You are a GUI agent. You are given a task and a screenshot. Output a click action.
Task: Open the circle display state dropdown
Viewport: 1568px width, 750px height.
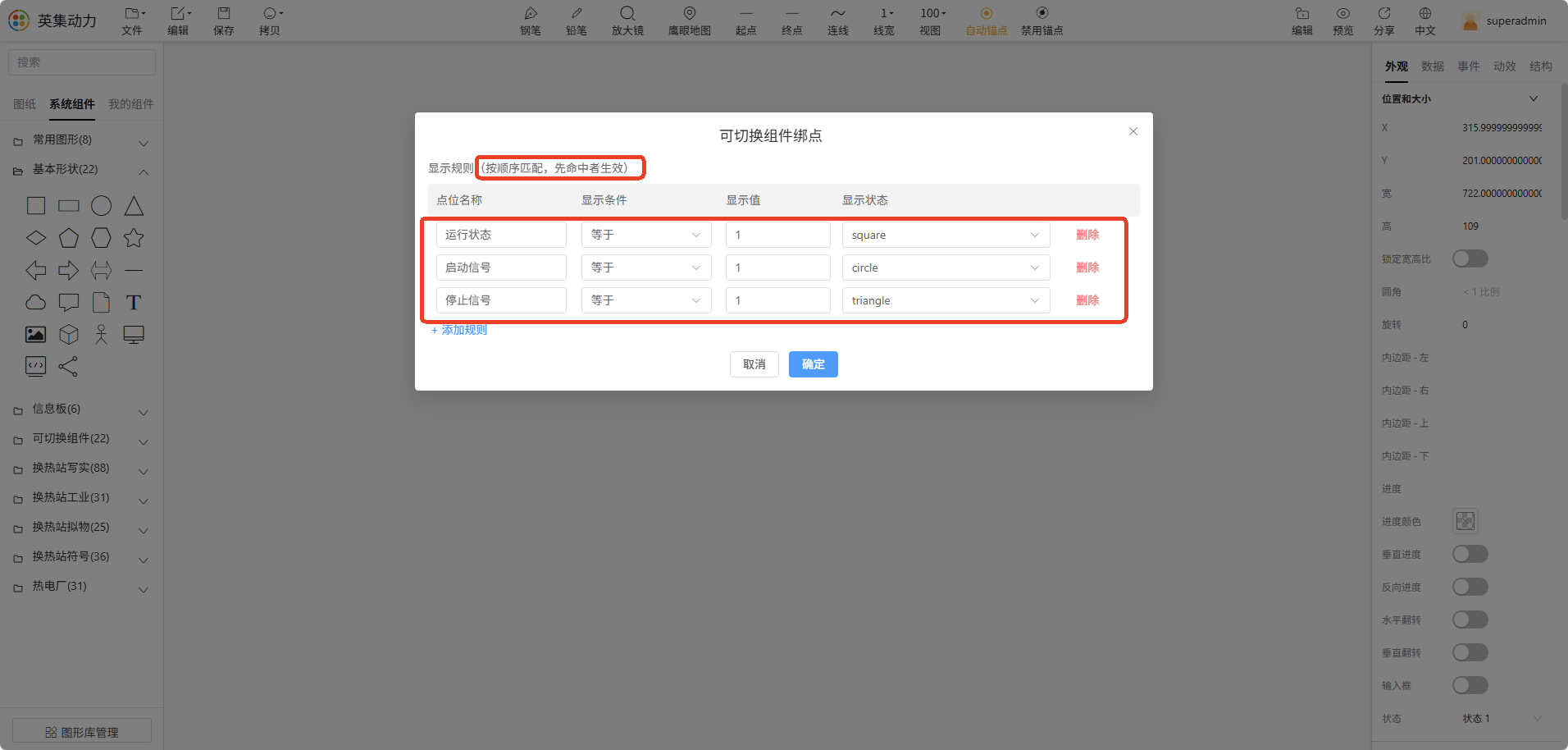946,268
